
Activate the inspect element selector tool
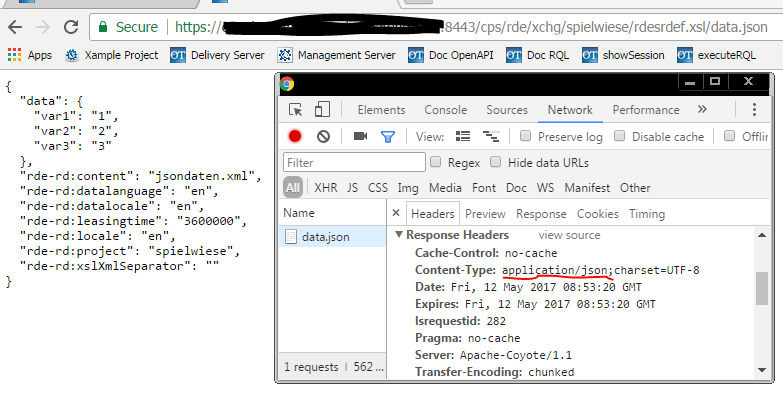pyautogui.click(x=296, y=110)
